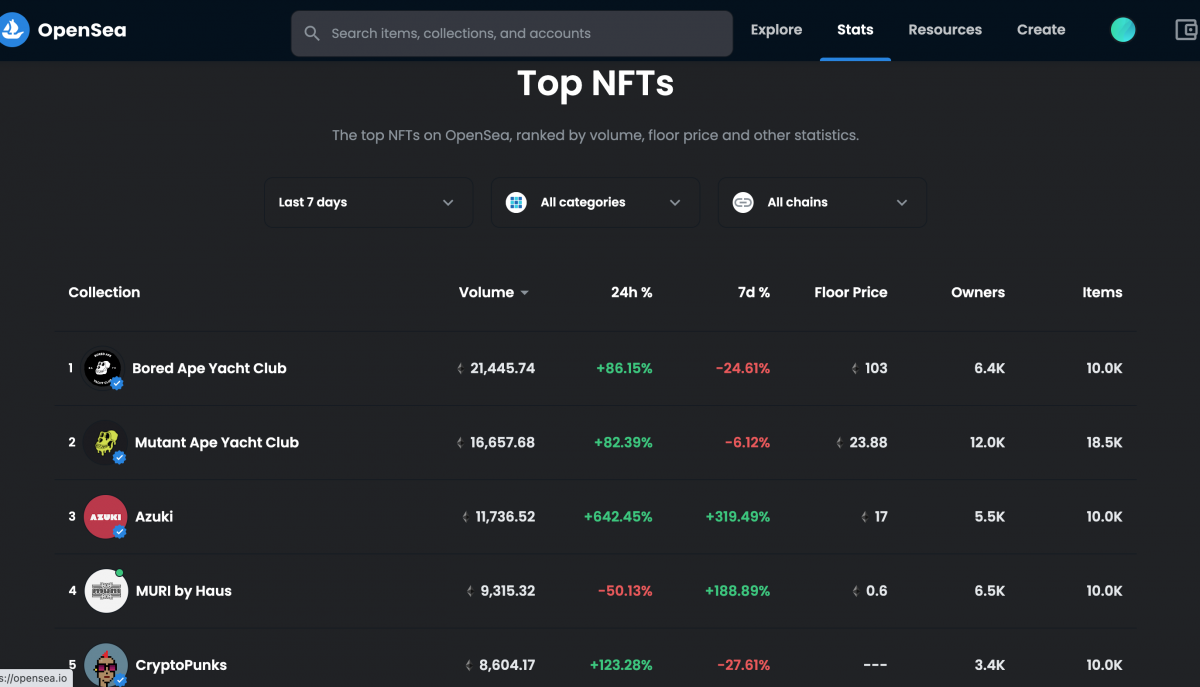The image size is (1200, 687).
Task: Click the +188.89% 7d change
Action: (x=738, y=591)
